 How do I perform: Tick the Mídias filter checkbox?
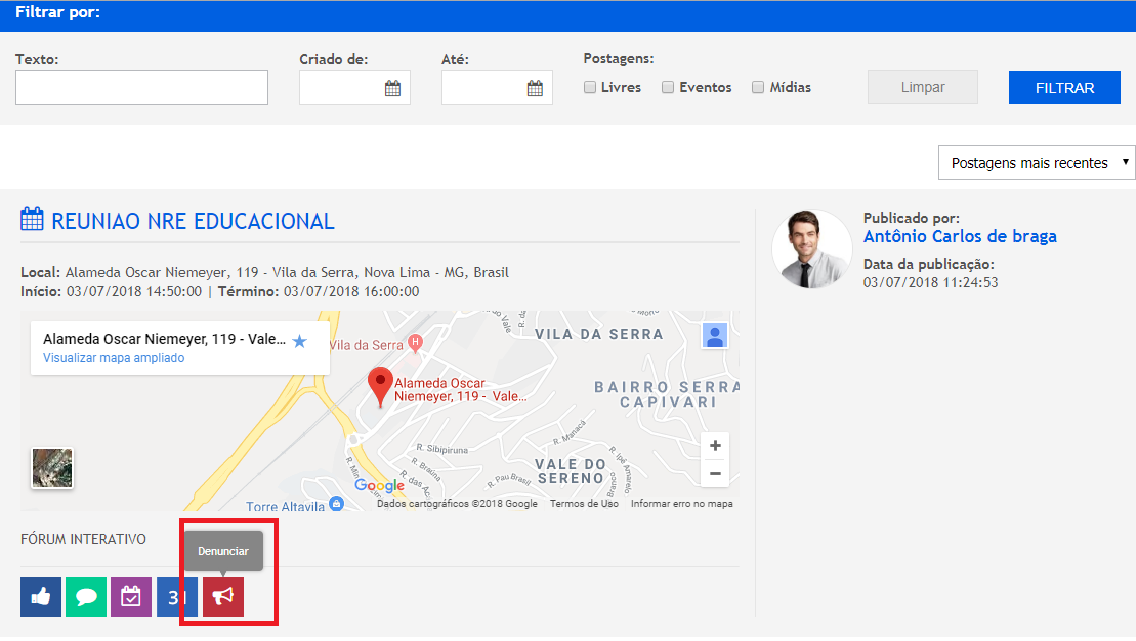coord(758,87)
